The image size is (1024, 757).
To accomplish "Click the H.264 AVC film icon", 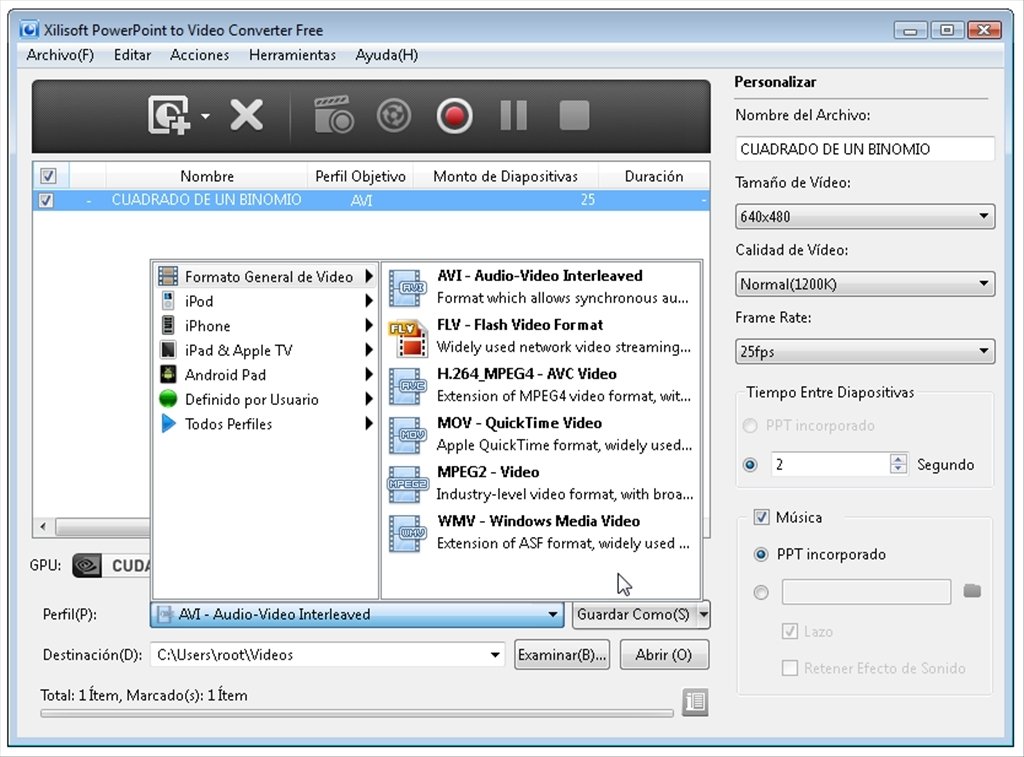I will (408, 386).
